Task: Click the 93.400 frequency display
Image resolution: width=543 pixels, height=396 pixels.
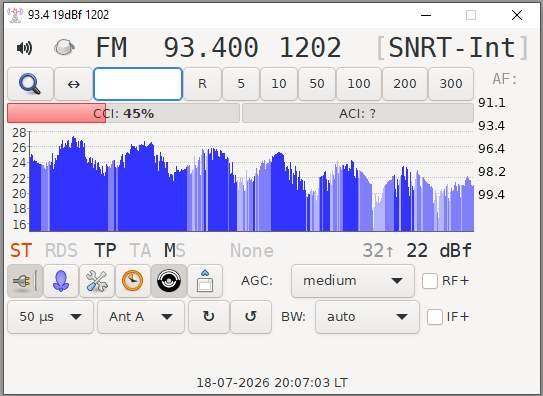Action: pos(211,47)
